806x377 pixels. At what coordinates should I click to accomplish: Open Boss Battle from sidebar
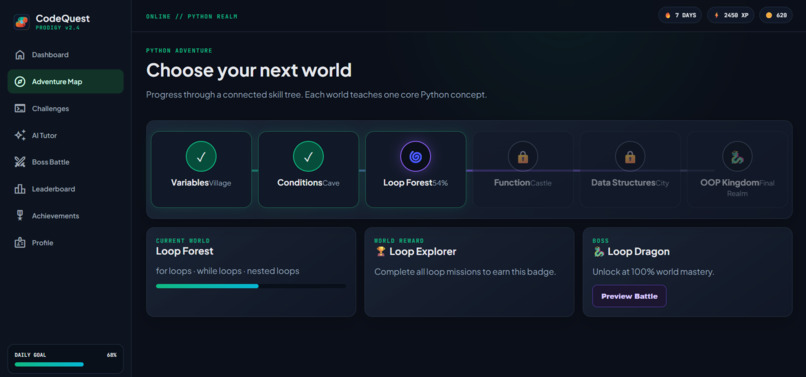coord(65,162)
